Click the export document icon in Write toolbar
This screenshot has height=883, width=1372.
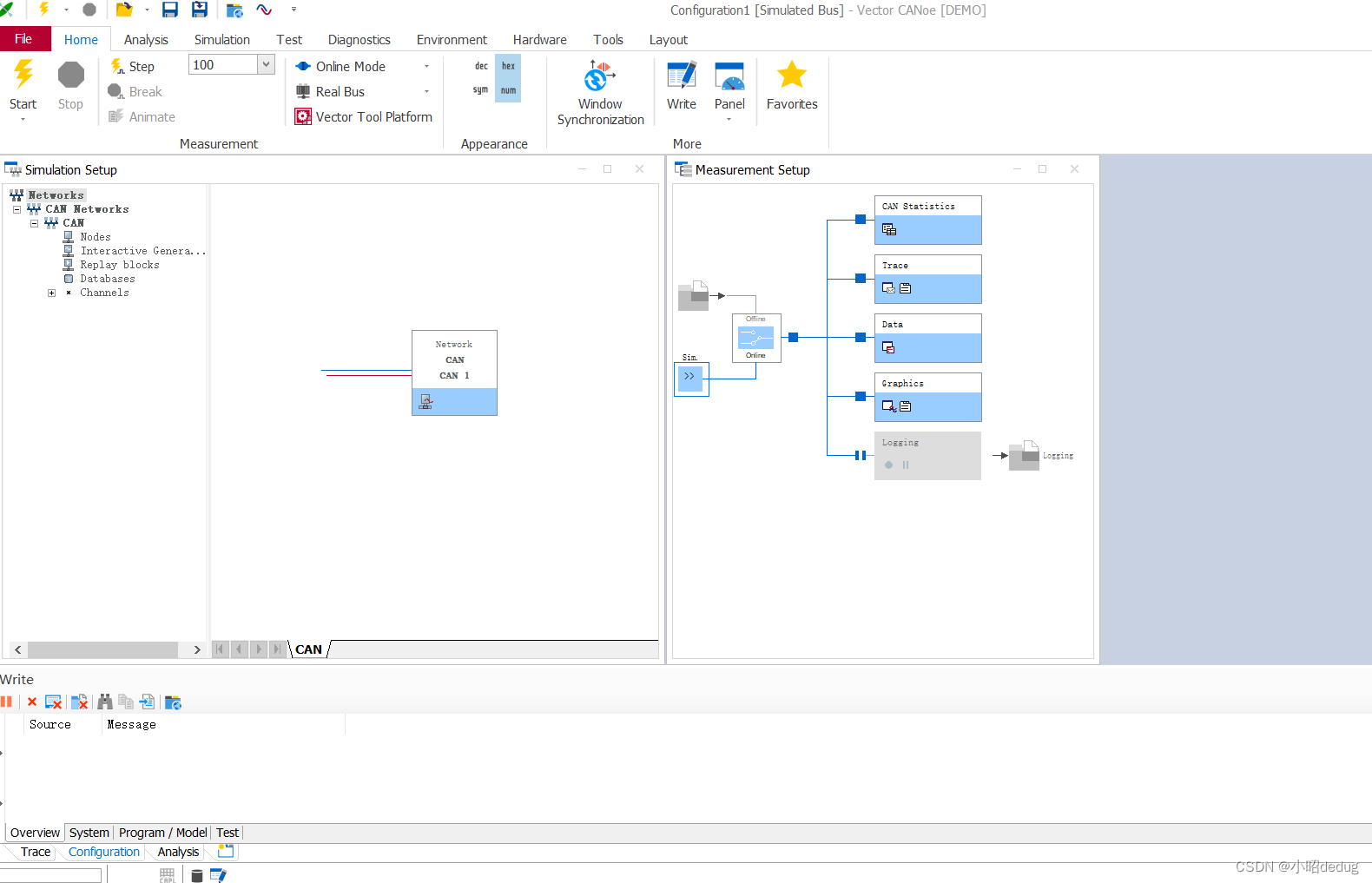[147, 702]
